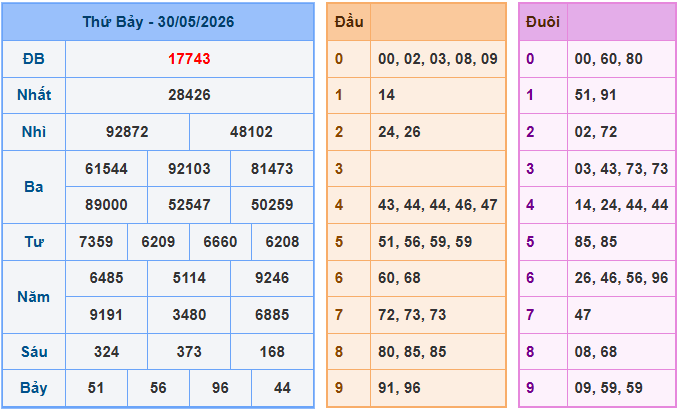The width and height of the screenshot is (678, 411).
Task: Click the 'Đuôi' column header
Action: click(543, 22)
